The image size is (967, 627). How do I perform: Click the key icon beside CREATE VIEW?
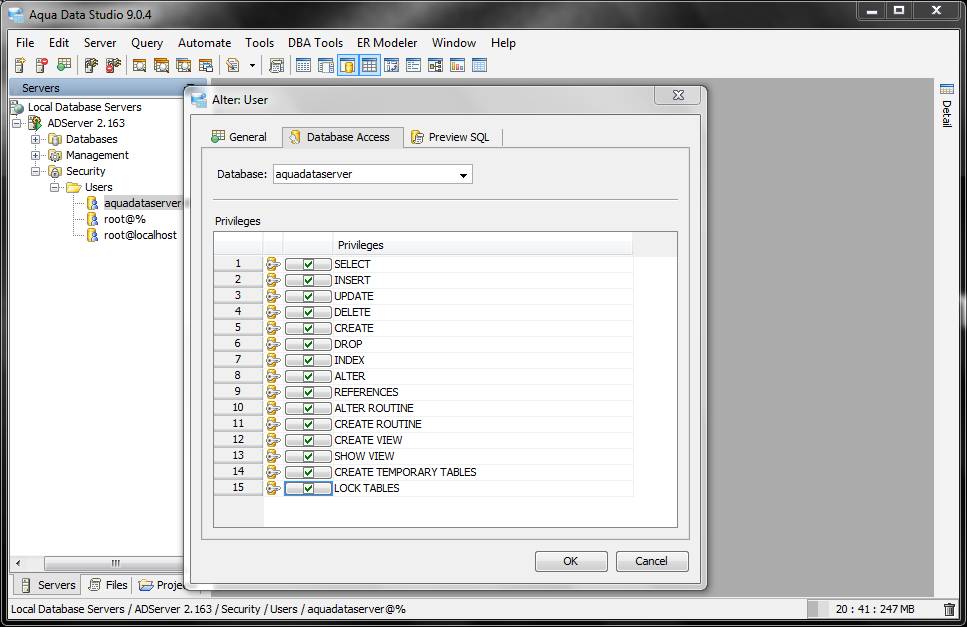coord(273,440)
